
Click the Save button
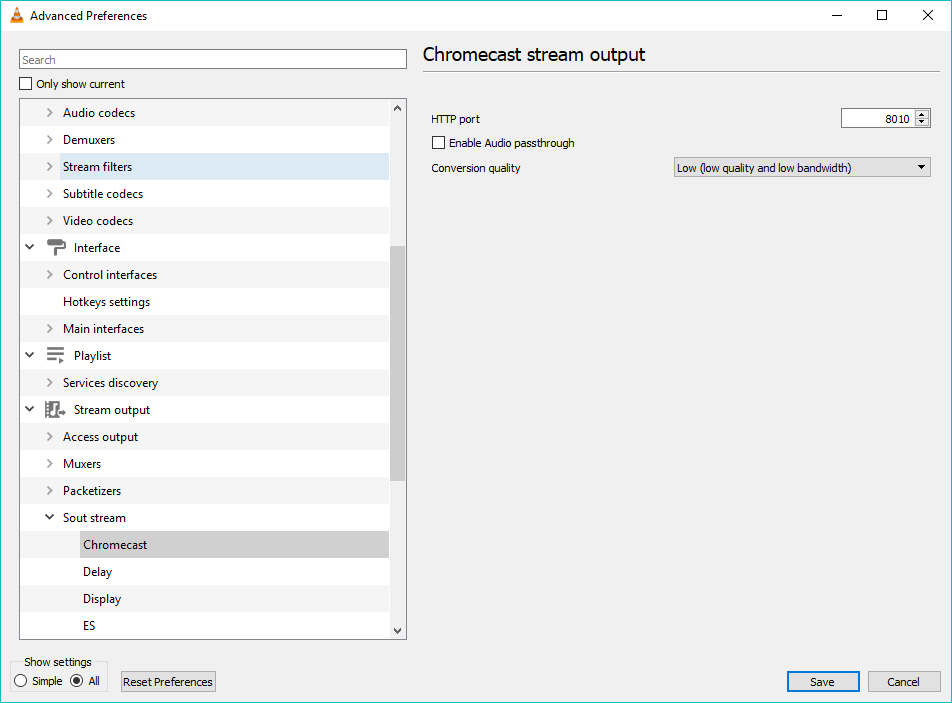822,682
